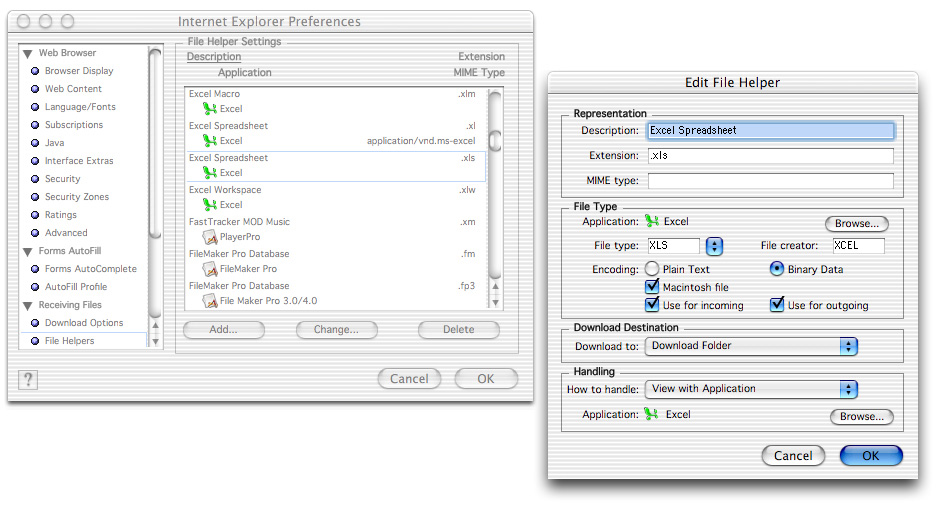
Task: Click OK in Internet Explorer Preferences
Action: point(486,379)
